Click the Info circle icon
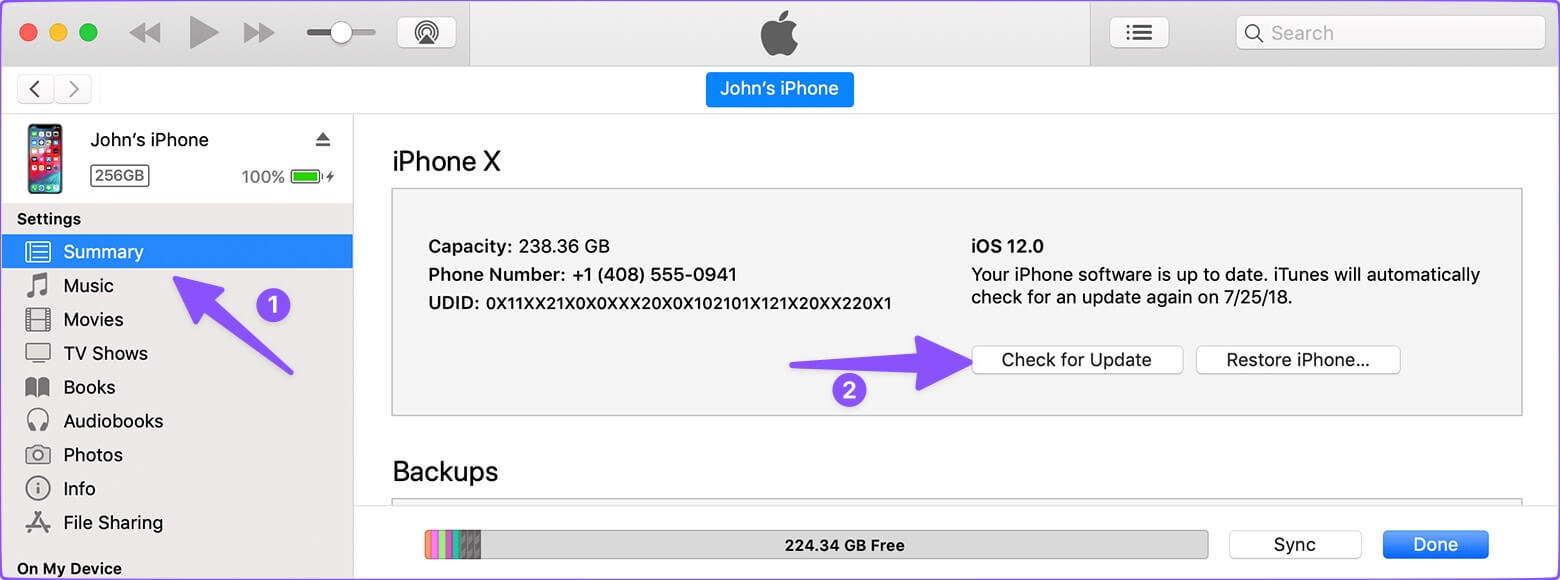Screen dimensions: 1560x580 (38, 489)
